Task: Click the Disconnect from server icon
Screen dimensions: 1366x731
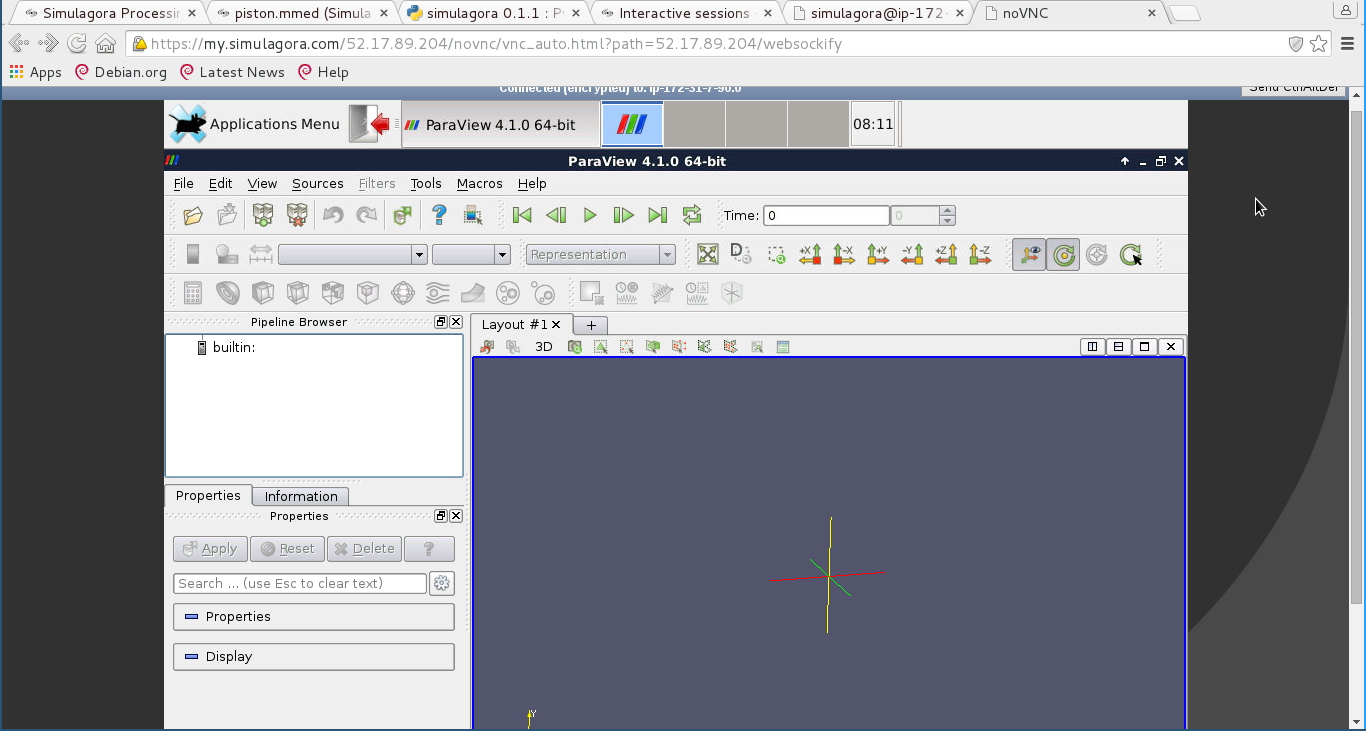Action: coord(297,215)
